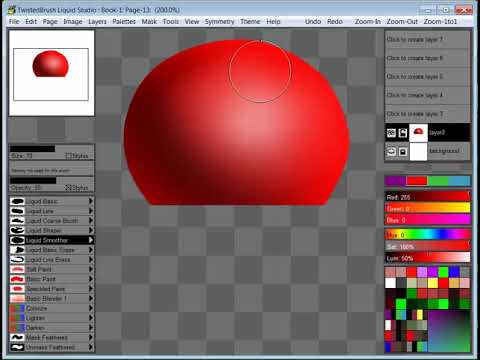The height and width of the screenshot is (360, 480).
Task: Select the green swatch in color strip
Action: pyautogui.click(x=438, y=181)
